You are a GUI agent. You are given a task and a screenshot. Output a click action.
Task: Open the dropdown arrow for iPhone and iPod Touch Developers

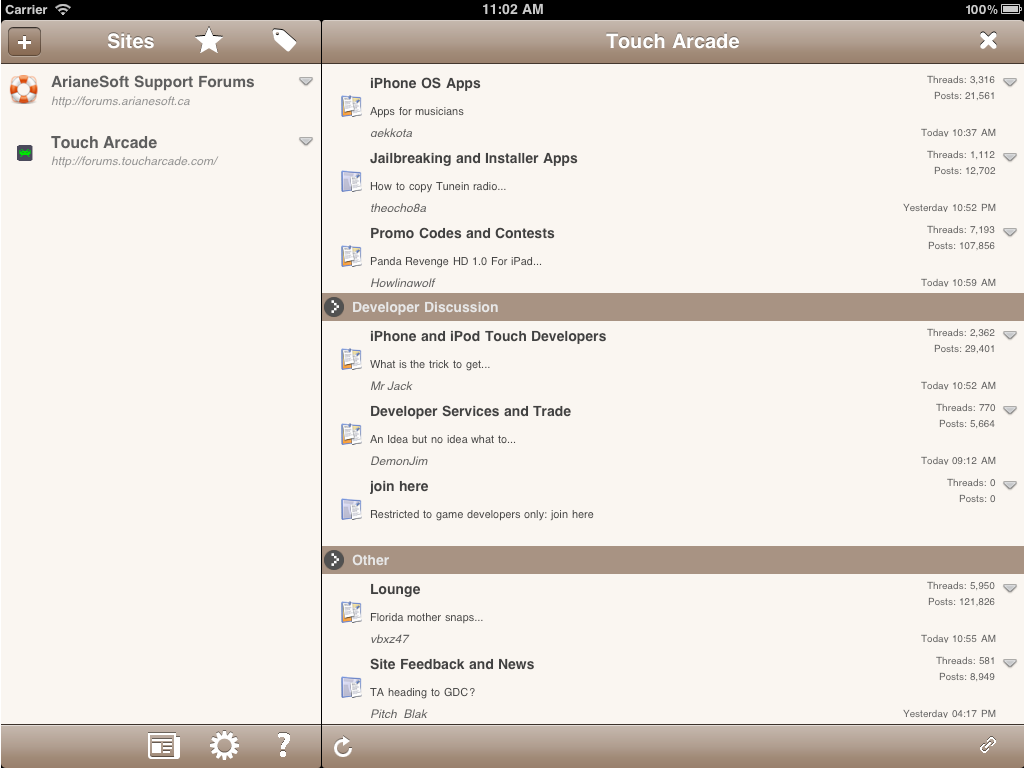click(1010, 336)
